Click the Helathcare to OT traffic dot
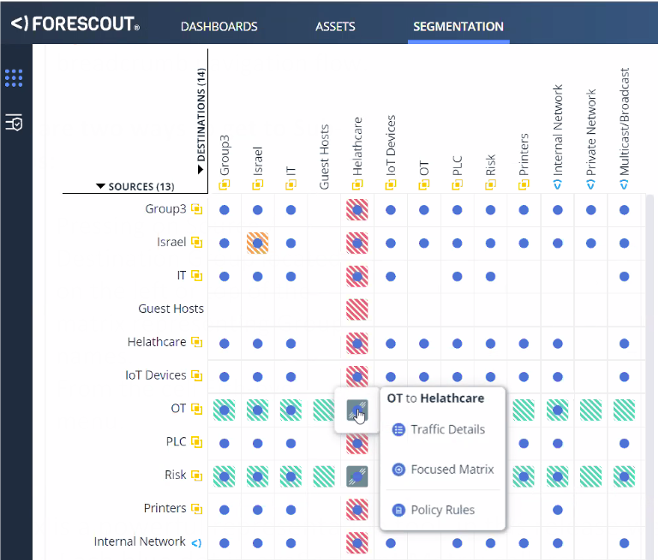Viewport: 658px width, 560px height. pyautogui.click(x=424, y=343)
